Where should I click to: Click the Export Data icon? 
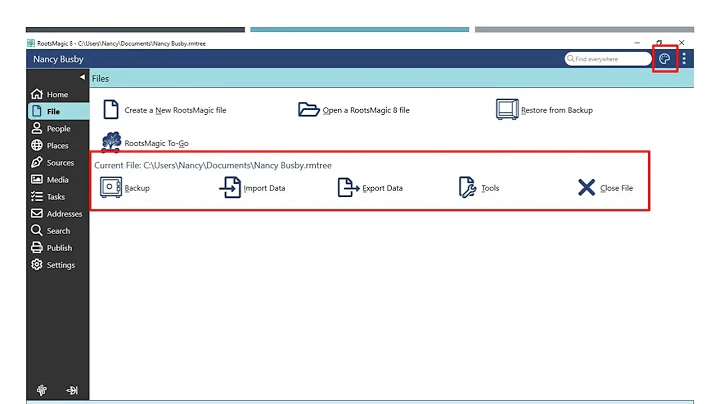[x=349, y=187]
